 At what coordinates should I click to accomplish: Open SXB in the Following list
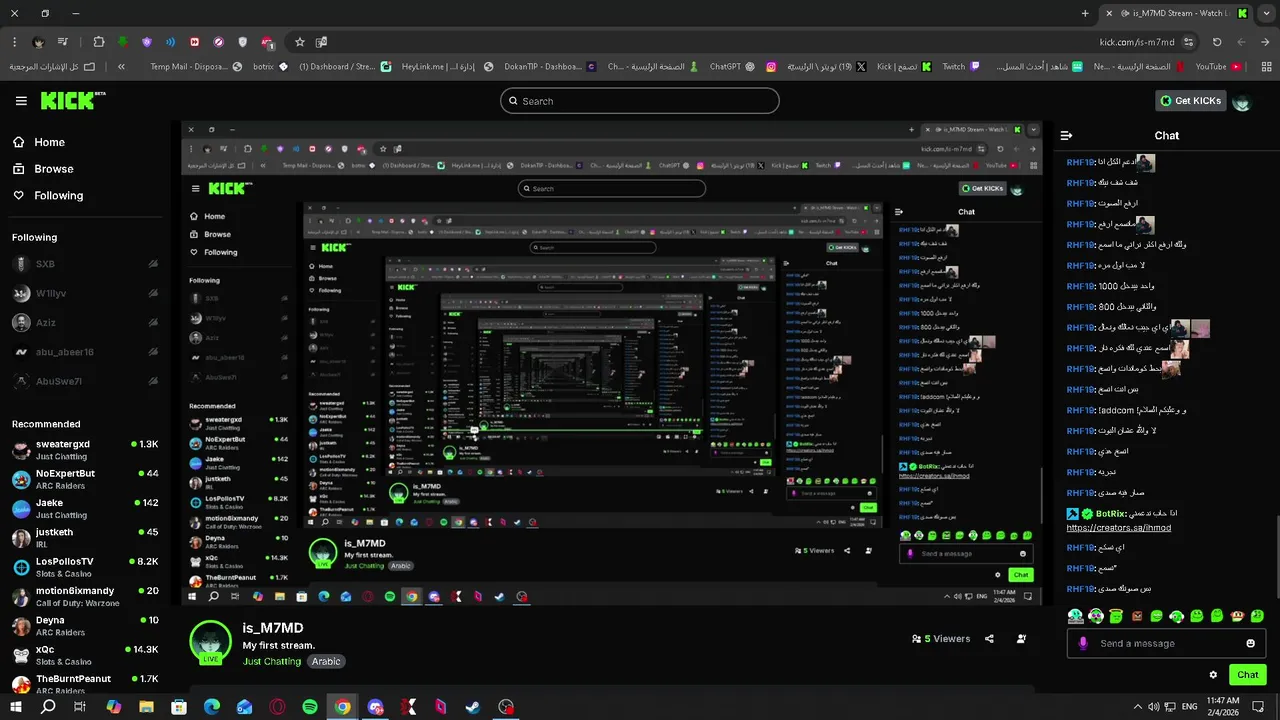tap(85, 264)
